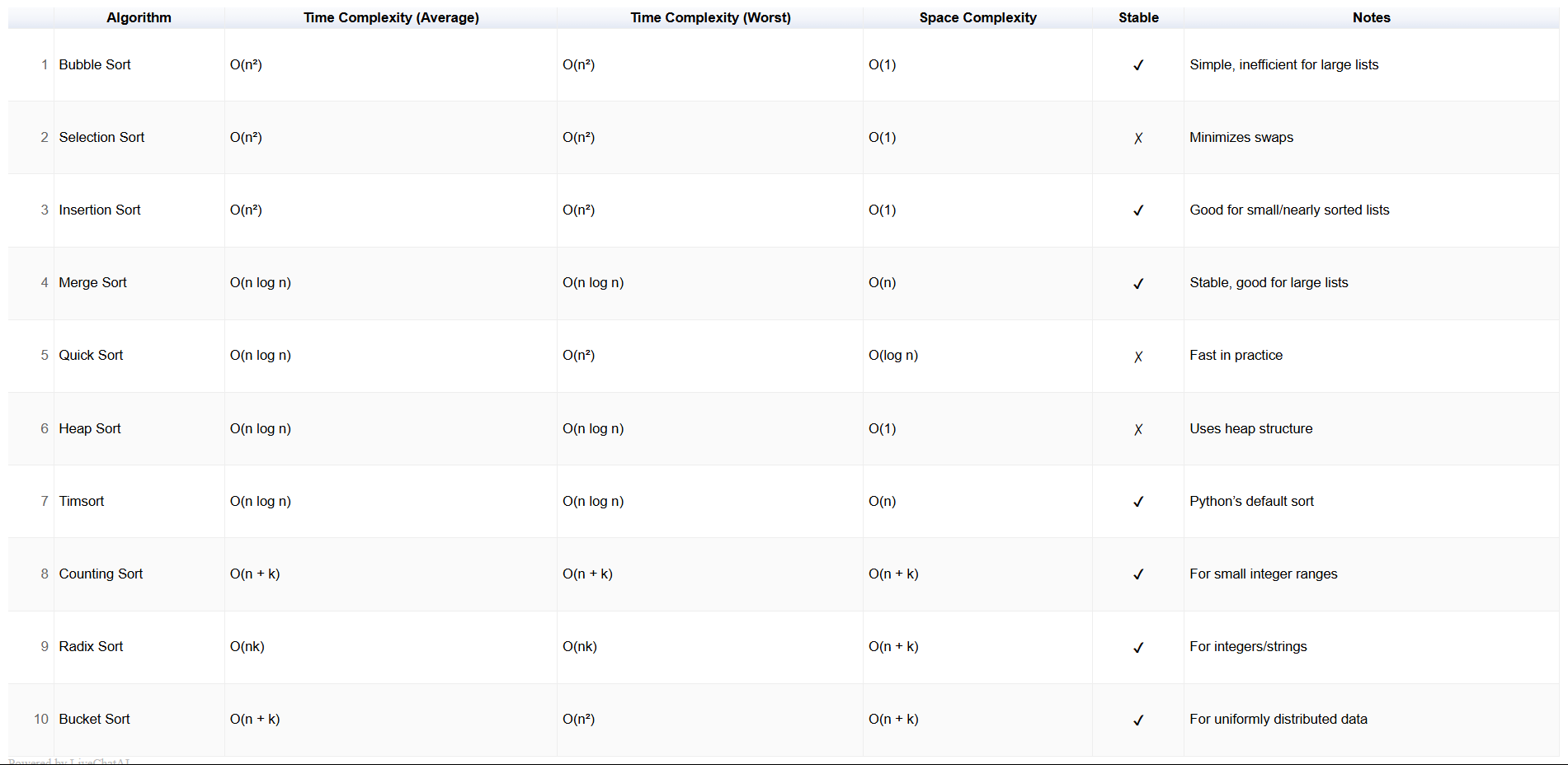Click the Counting Sort stable checkmark
This screenshot has width=1568, height=765.
point(1138,574)
